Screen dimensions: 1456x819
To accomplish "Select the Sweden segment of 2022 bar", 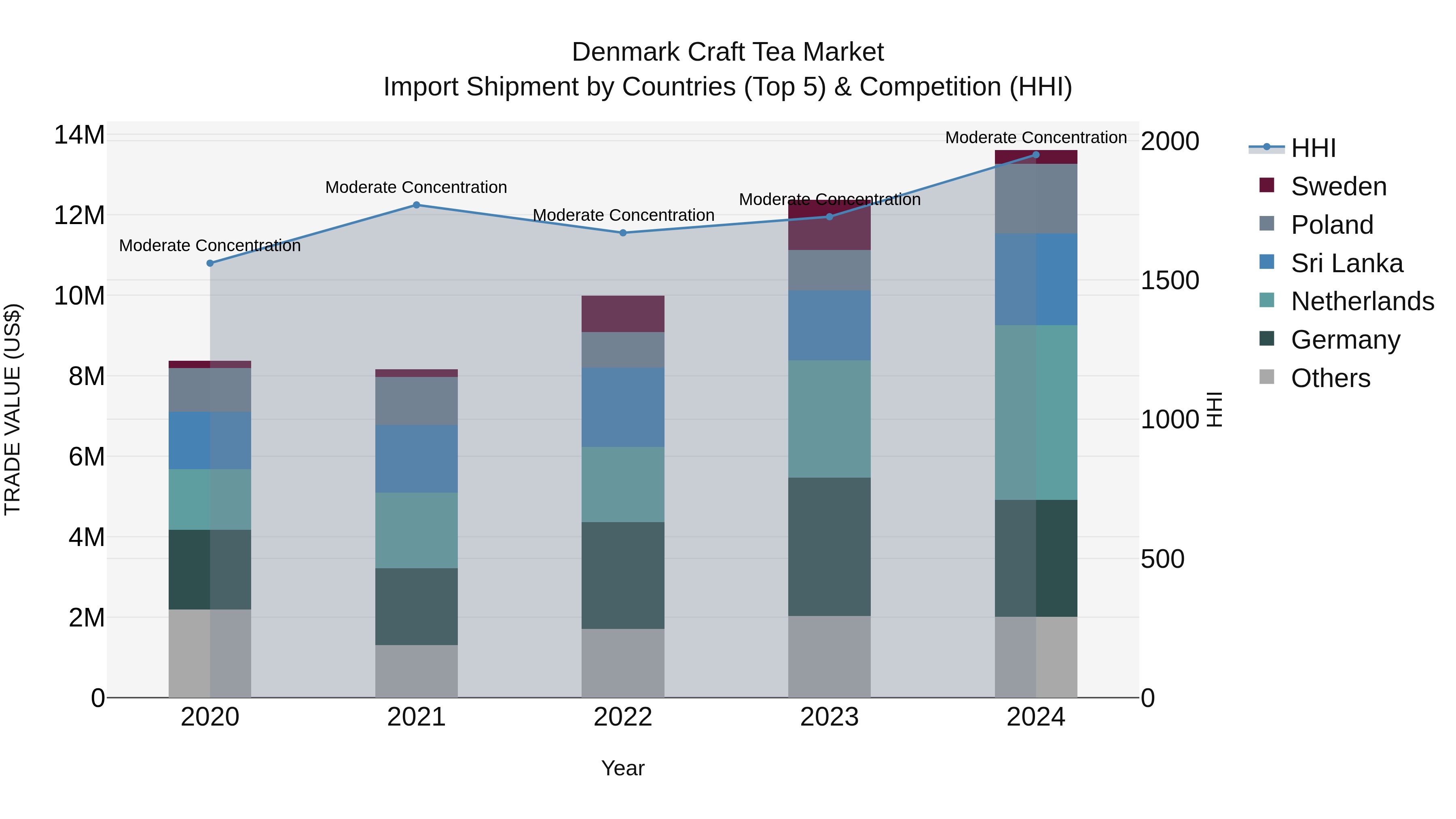I will tap(623, 314).
